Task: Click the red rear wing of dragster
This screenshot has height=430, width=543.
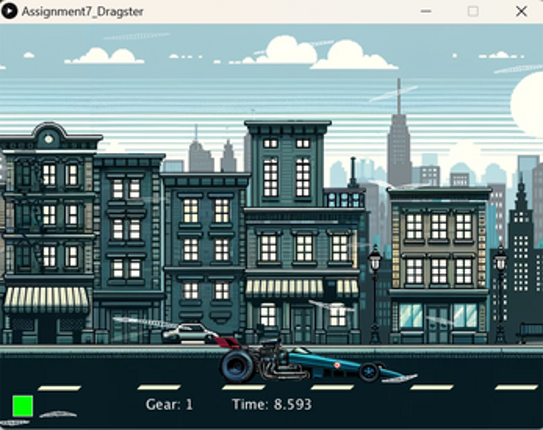Action: point(228,343)
